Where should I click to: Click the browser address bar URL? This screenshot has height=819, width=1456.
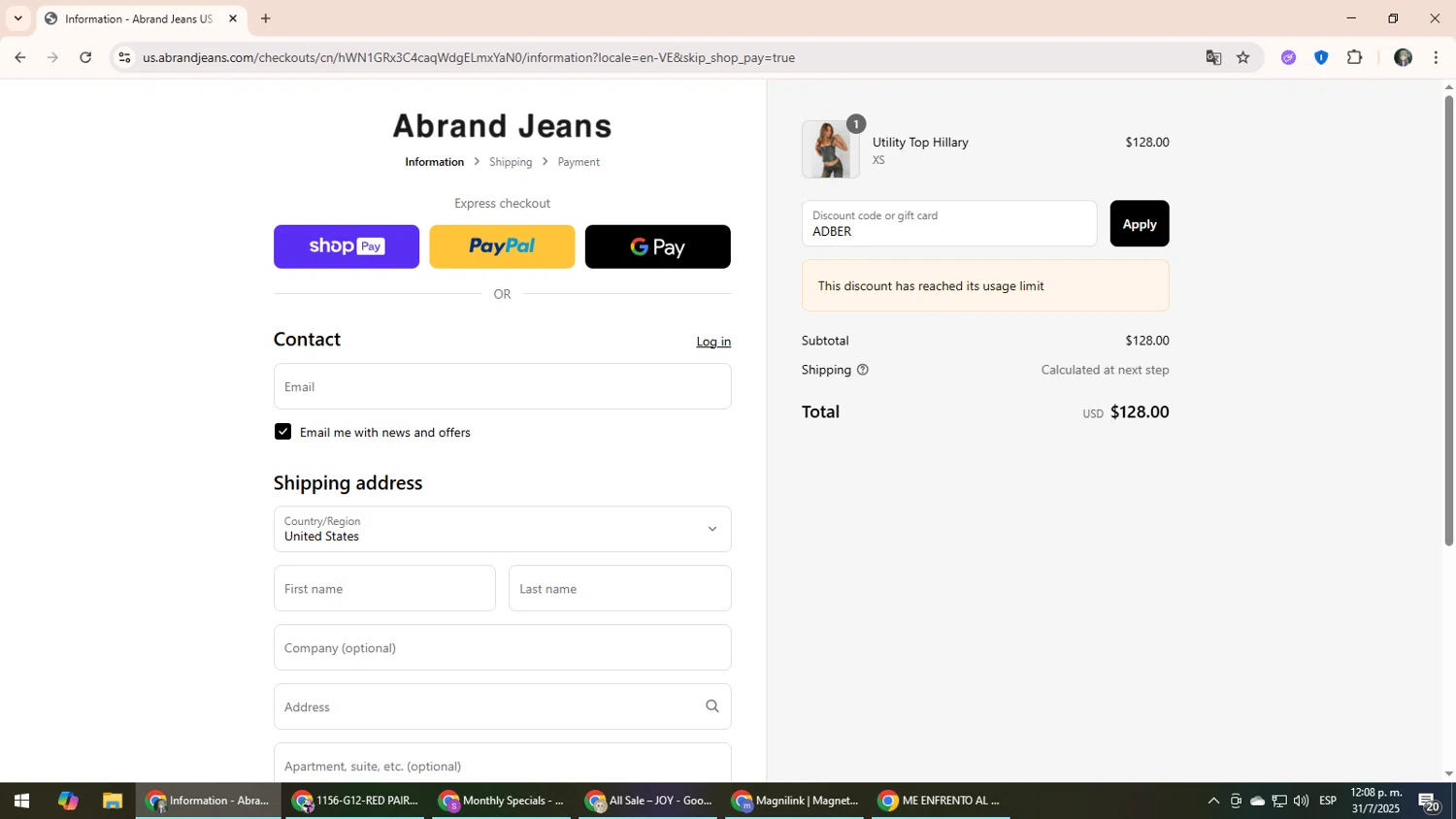pyautogui.click(x=469, y=57)
